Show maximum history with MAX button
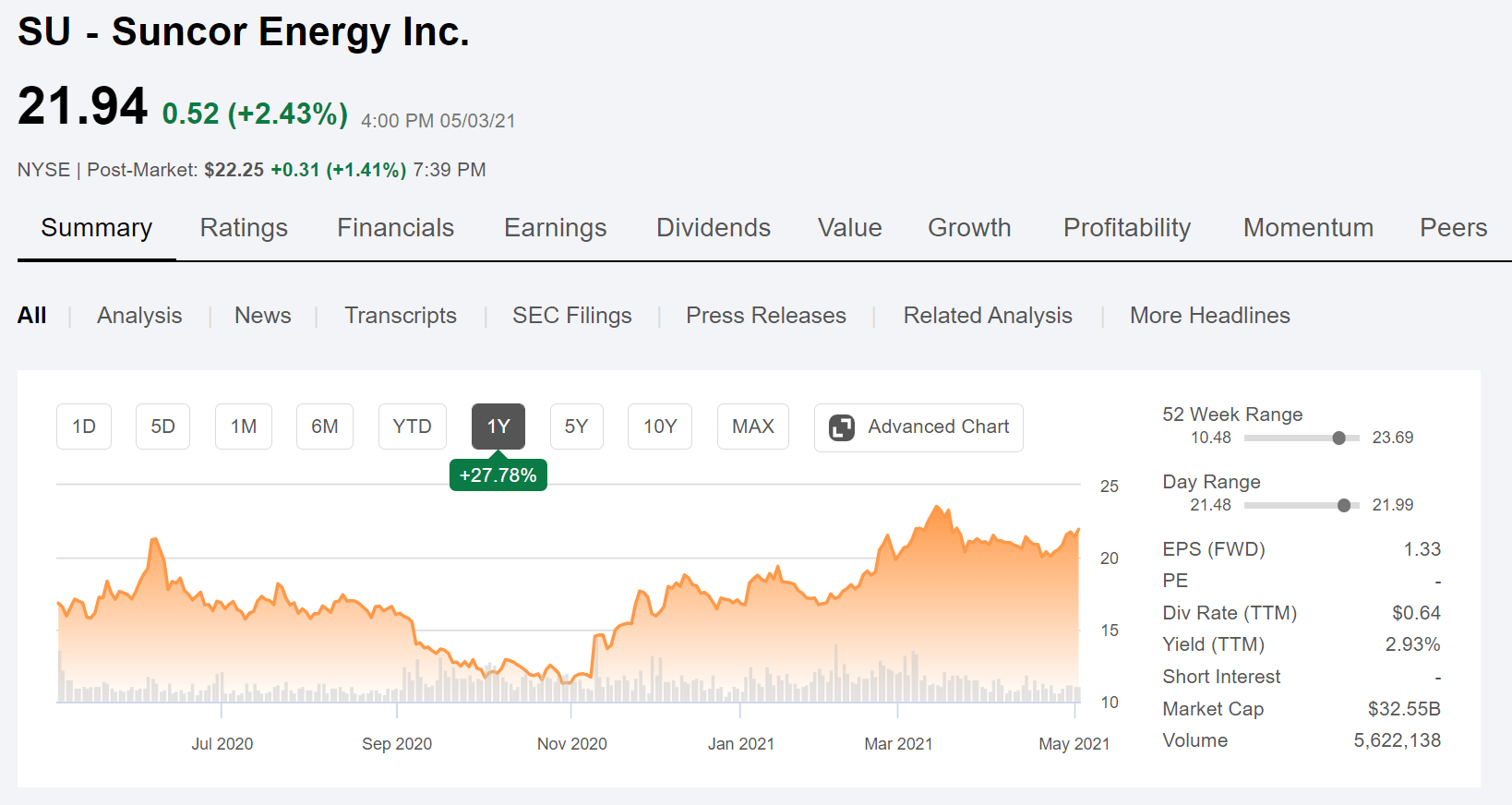The image size is (1512, 805). (x=752, y=427)
